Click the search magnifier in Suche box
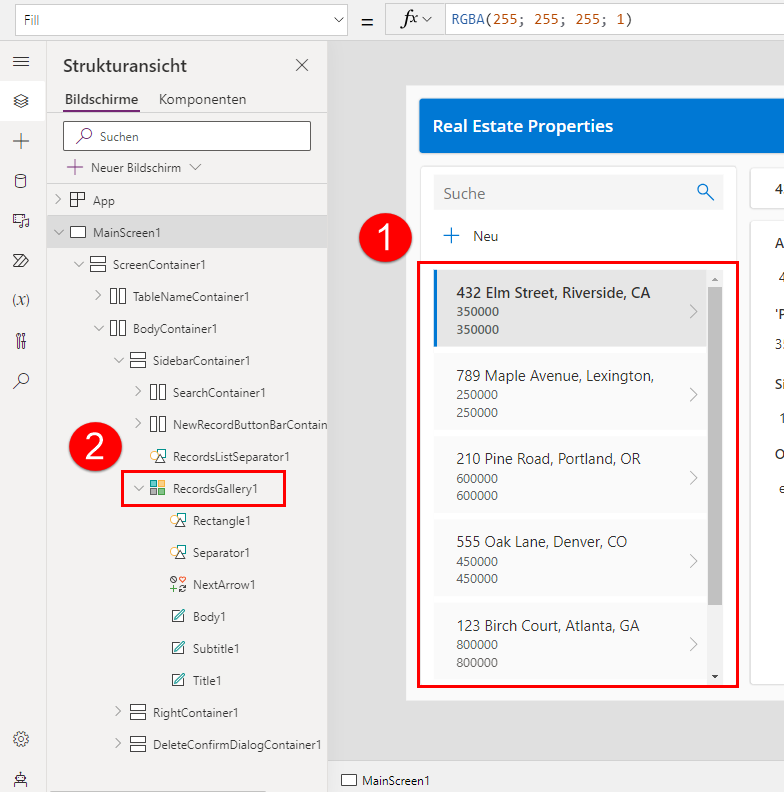Screen dimensions: 784x792 pos(705,192)
